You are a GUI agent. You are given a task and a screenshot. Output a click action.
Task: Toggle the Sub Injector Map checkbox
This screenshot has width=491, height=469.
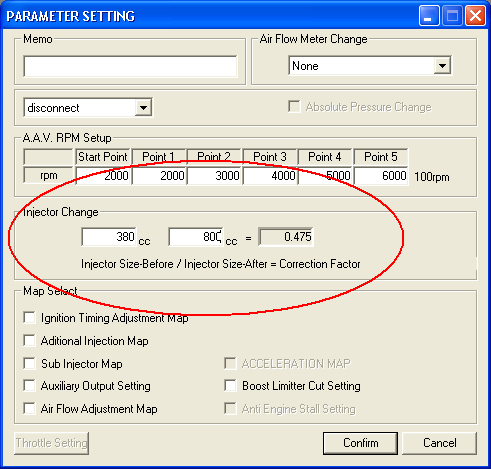pyautogui.click(x=30, y=363)
